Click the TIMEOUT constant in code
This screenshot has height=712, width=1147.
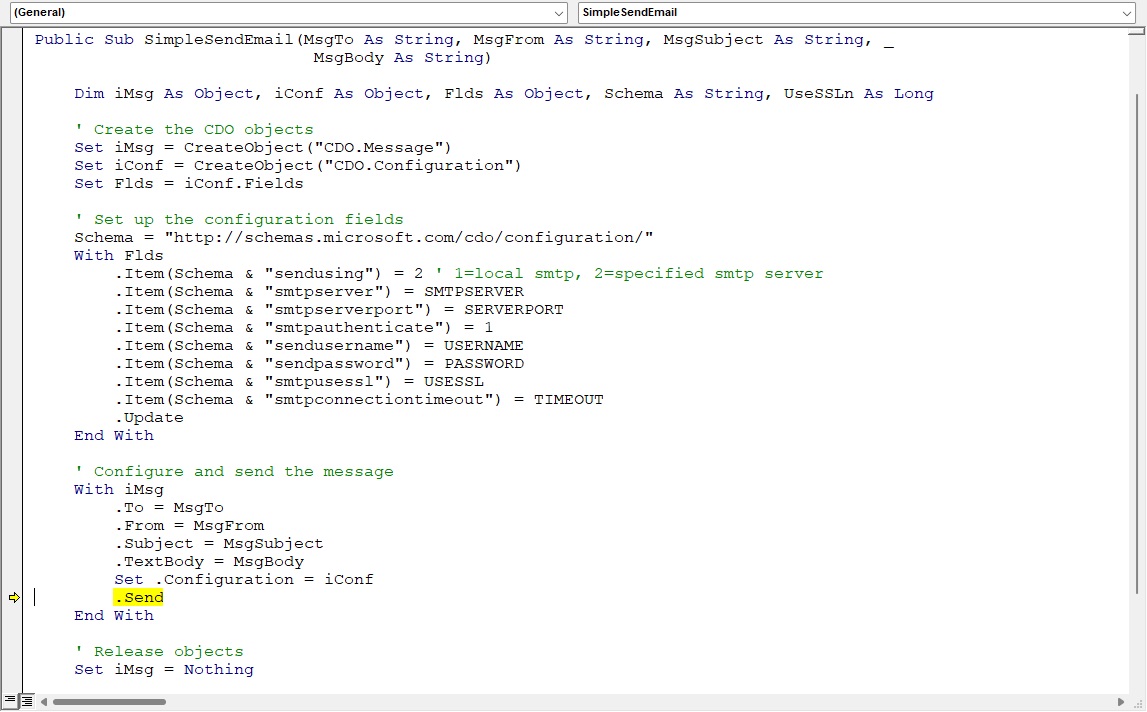click(x=568, y=400)
